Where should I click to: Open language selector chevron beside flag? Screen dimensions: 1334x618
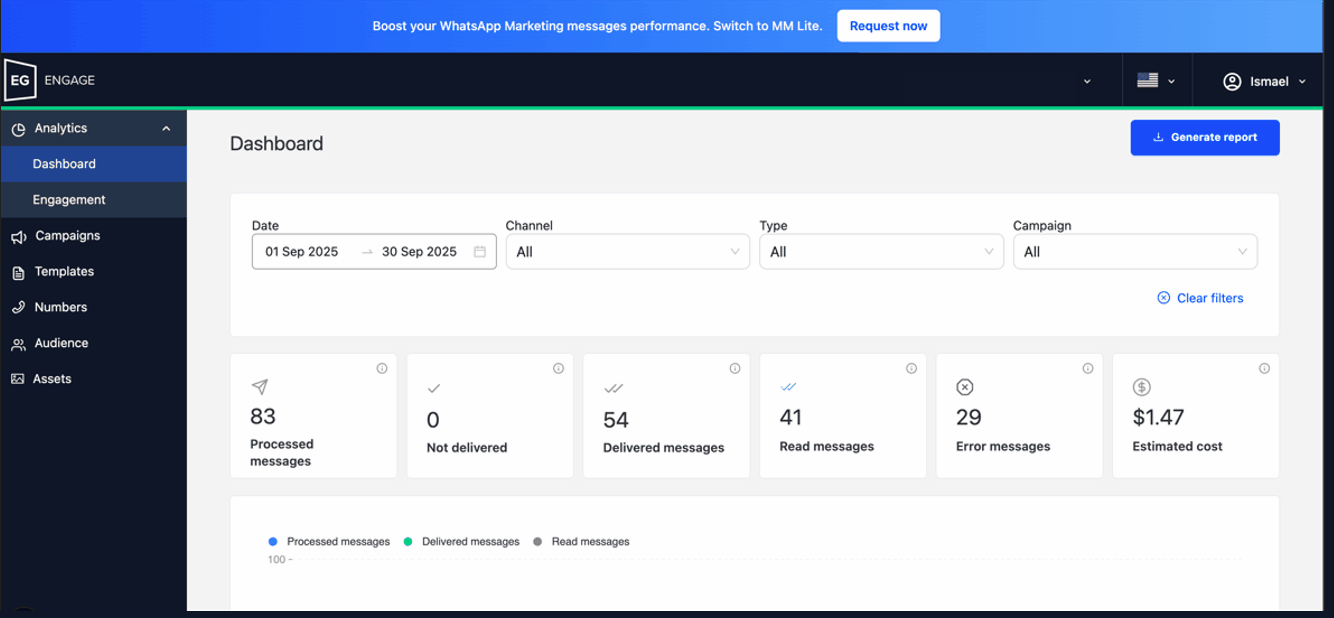click(1171, 82)
